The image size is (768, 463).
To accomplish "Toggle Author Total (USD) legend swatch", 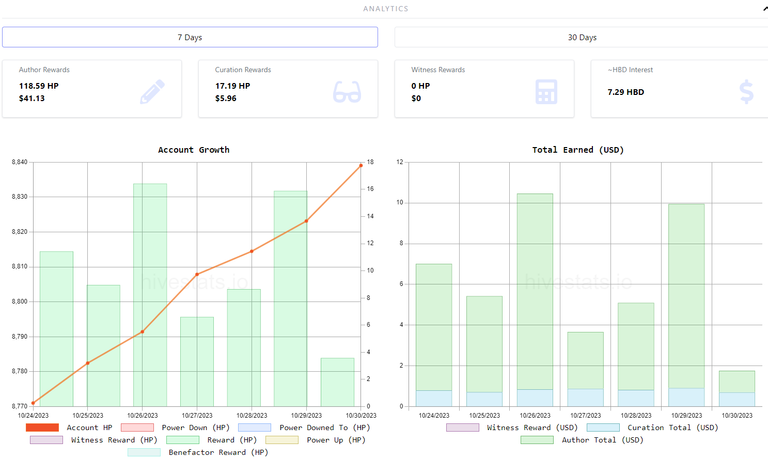I will tap(537, 440).
